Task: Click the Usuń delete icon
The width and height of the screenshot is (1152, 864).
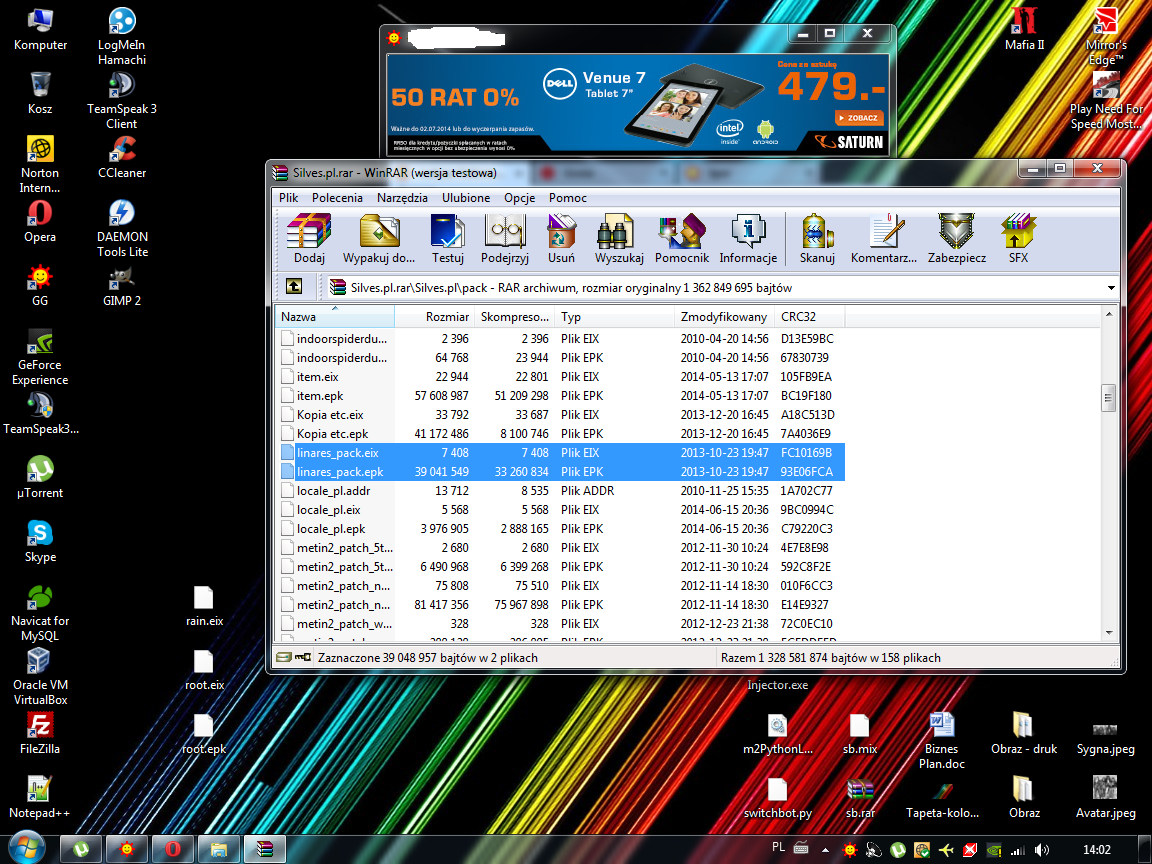Action: [x=561, y=238]
